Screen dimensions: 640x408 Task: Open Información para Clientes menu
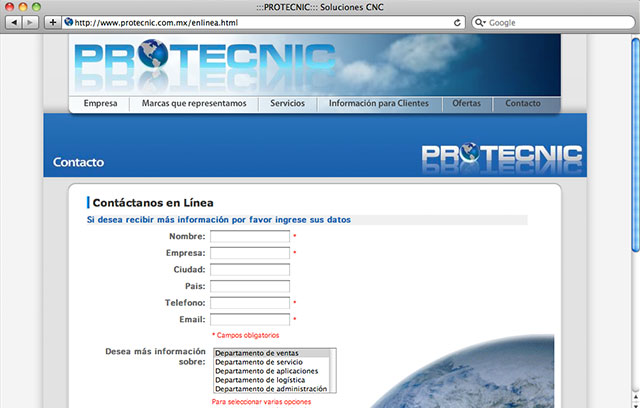[x=379, y=104]
